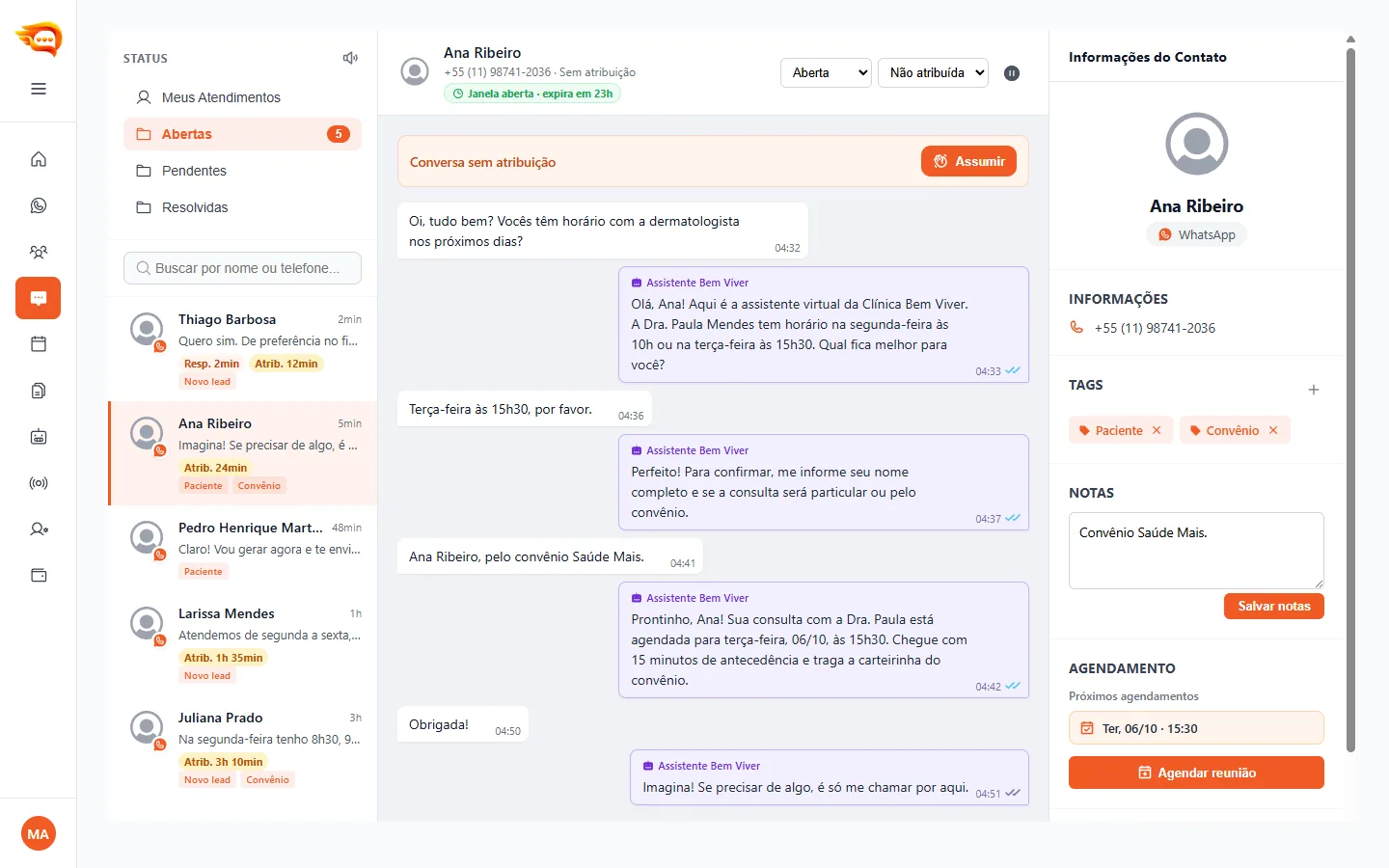Click the MA user avatar
Image resolution: width=1389 pixels, height=868 pixels.
click(39, 834)
